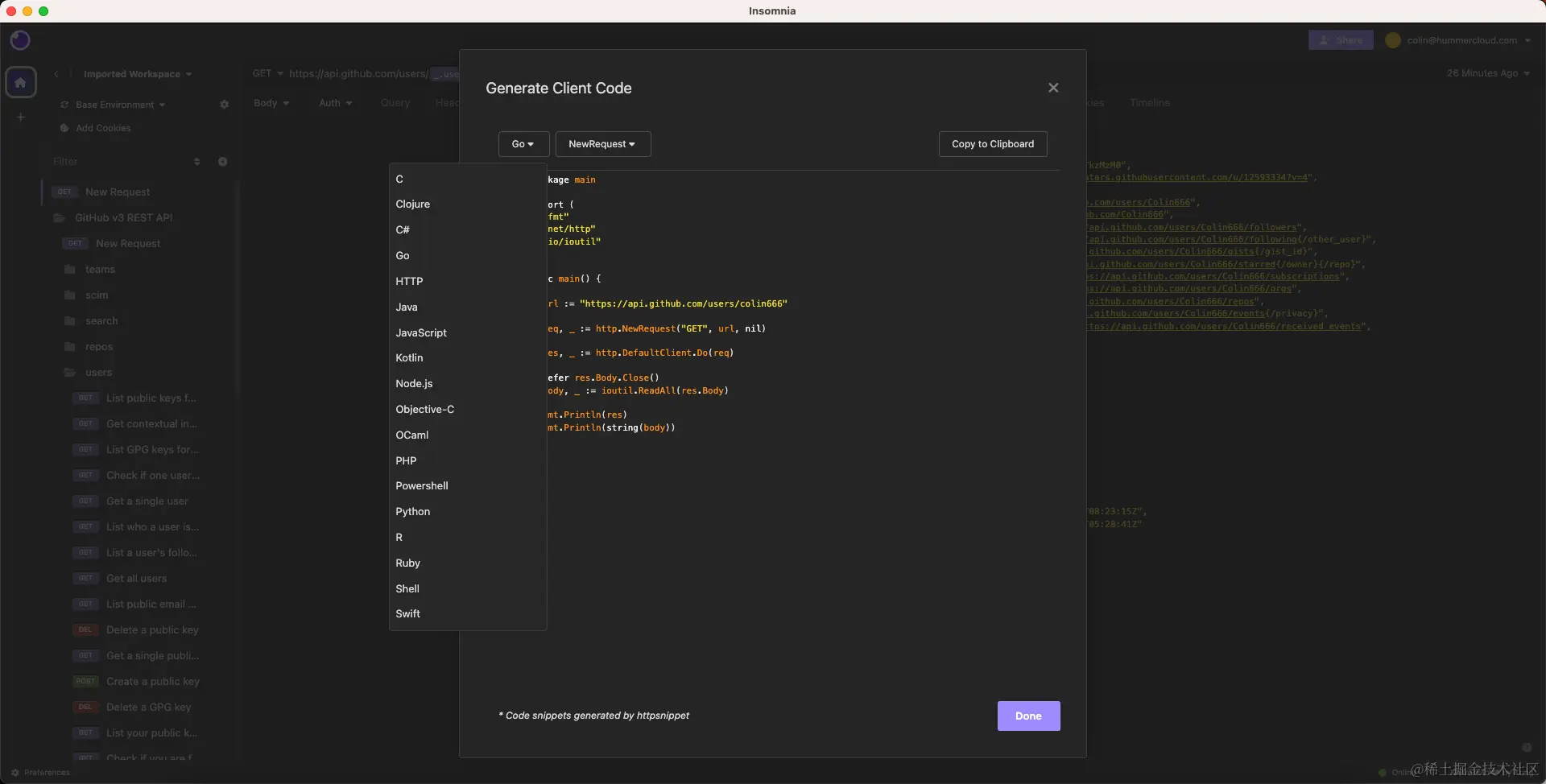The height and width of the screenshot is (784, 1546).
Task: Select Clojure from language list
Action: [x=468, y=204]
